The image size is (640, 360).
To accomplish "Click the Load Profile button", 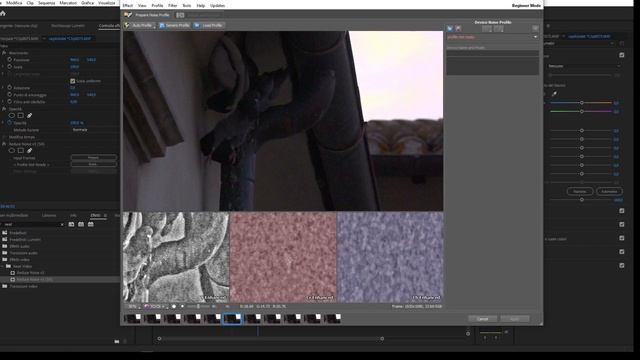I will [x=209, y=25].
